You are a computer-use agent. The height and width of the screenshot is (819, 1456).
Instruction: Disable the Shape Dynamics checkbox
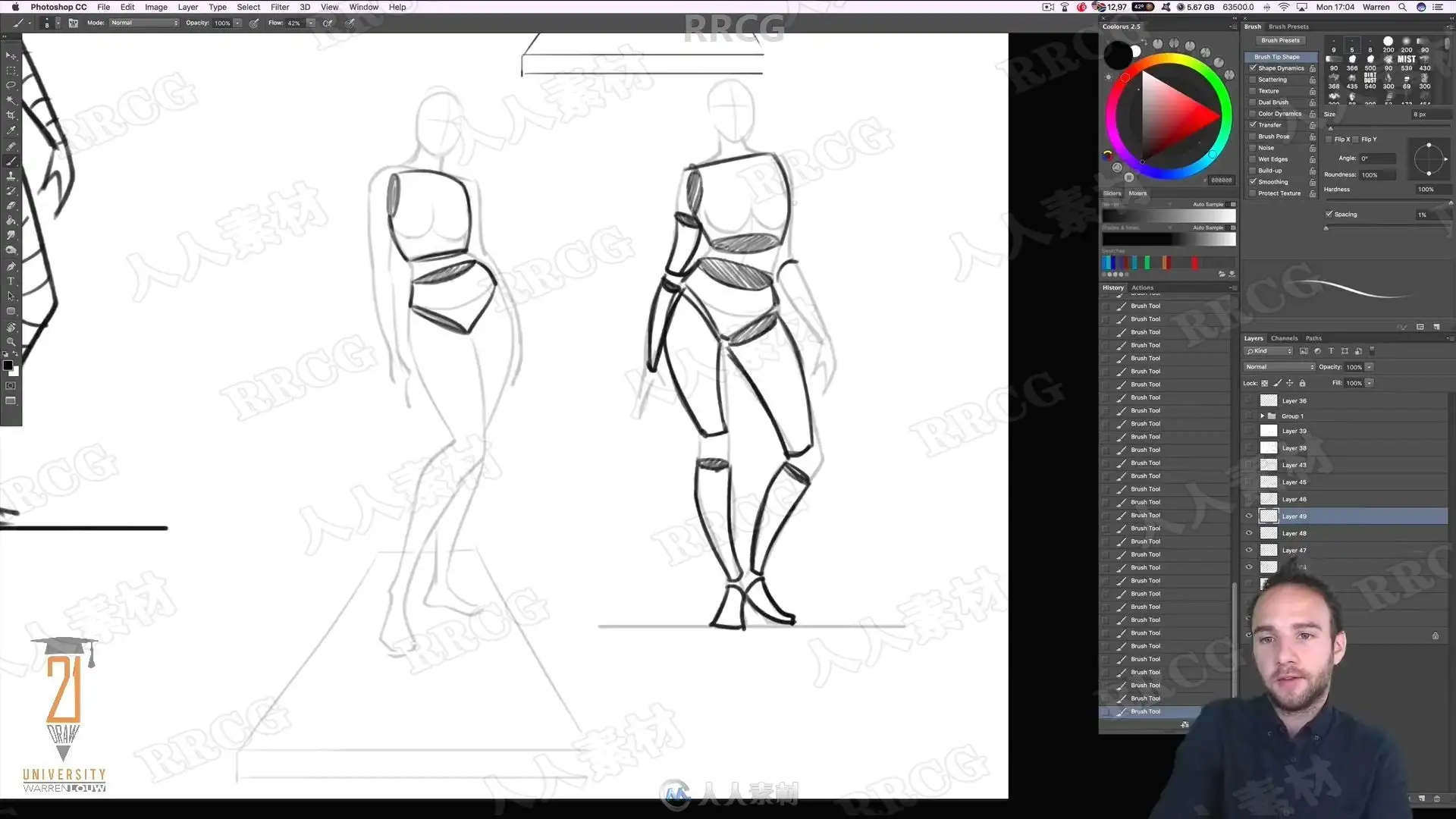click(x=1253, y=68)
